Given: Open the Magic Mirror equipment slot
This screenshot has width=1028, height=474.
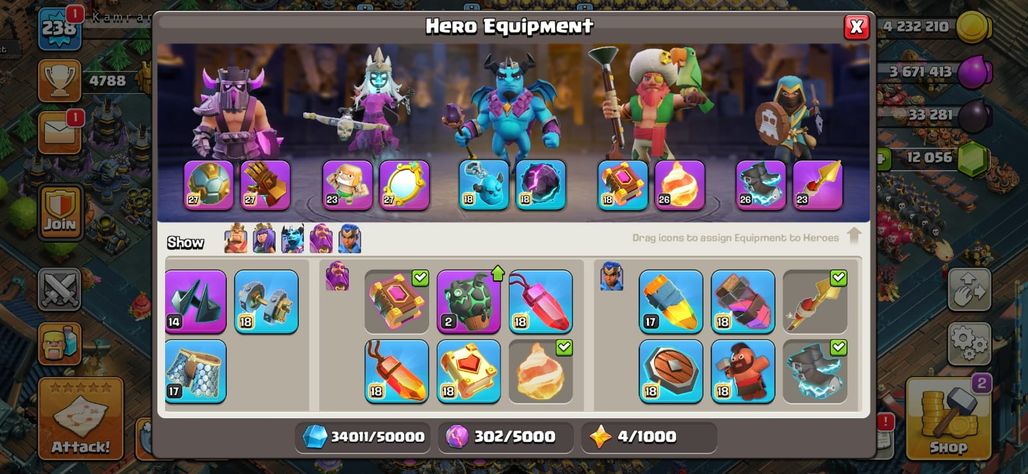Looking at the screenshot, I should click(405, 185).
